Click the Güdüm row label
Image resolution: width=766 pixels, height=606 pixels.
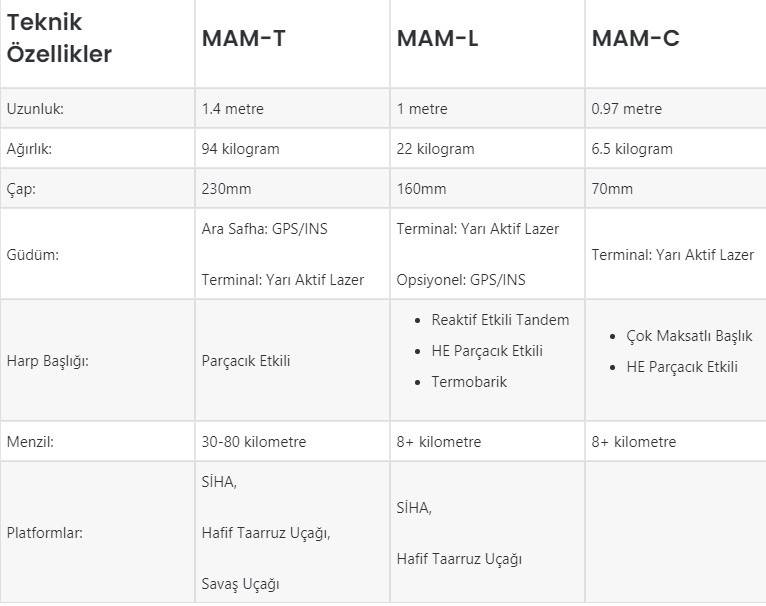(32, 255)
